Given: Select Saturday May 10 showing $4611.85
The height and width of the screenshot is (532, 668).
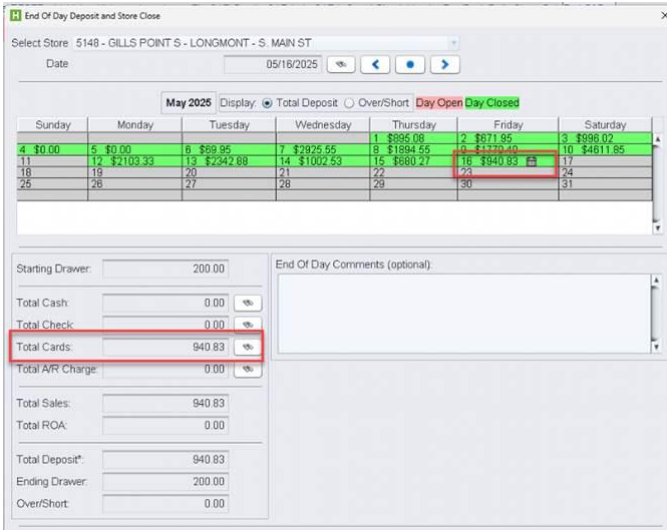Looking at the screenshot, I should (604, 149).
